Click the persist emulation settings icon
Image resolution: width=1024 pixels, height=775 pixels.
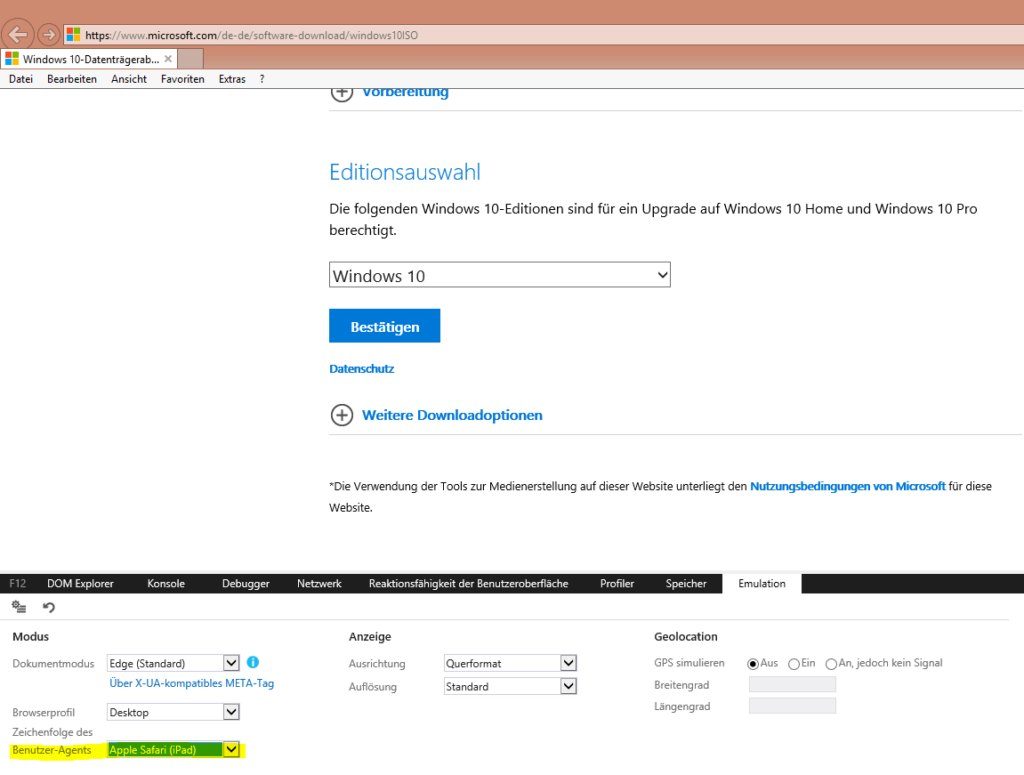(x=19, y=607)
